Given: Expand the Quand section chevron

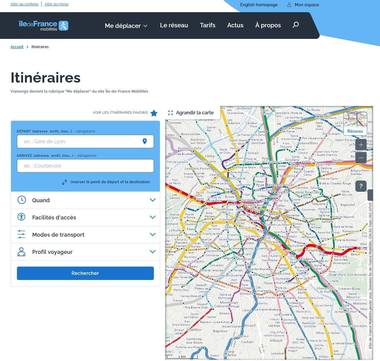Looking at the screenshot, I should pos(153,200).
